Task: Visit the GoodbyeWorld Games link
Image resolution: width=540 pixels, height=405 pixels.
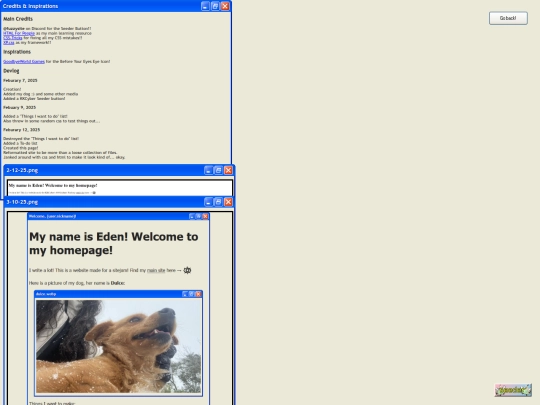Action: 24,62
